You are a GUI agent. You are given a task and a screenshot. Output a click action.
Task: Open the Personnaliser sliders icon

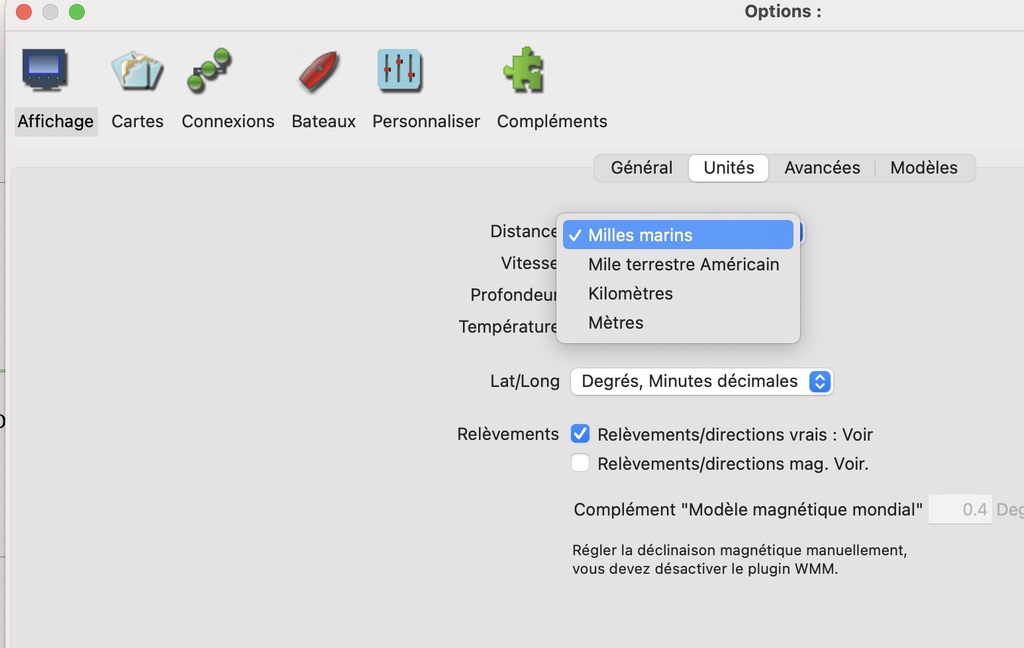pos(400,70)
